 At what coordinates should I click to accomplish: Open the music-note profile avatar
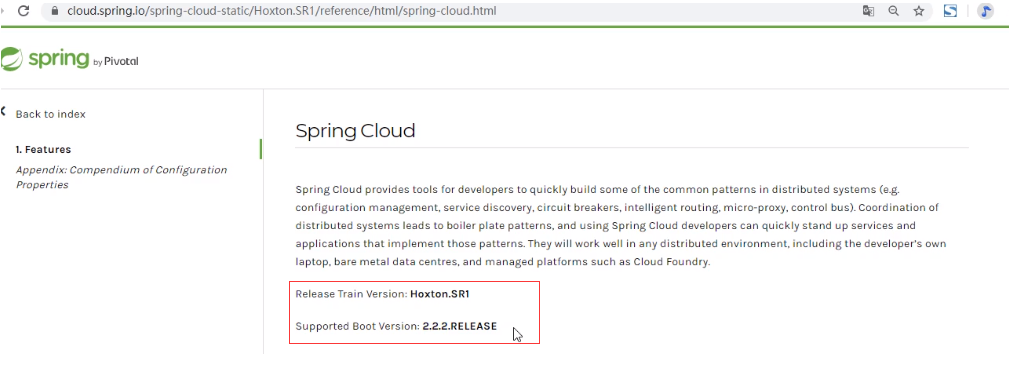click(x=985, y=11)
